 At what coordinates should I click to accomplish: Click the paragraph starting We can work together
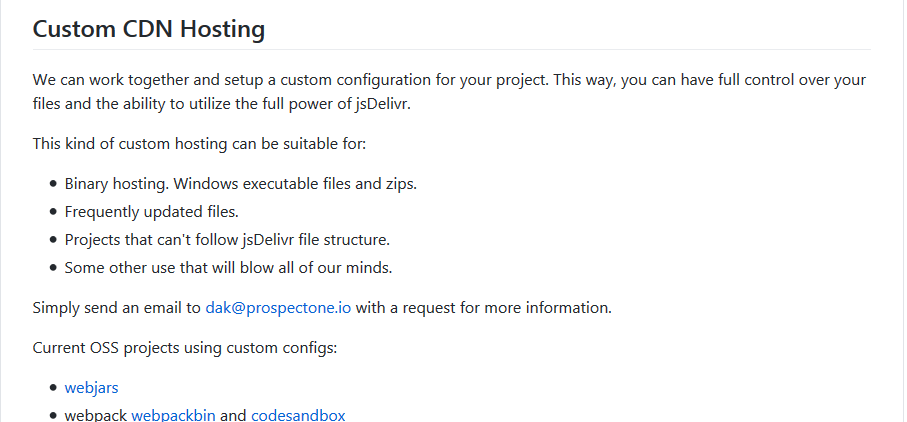click(x=449, y=92)
